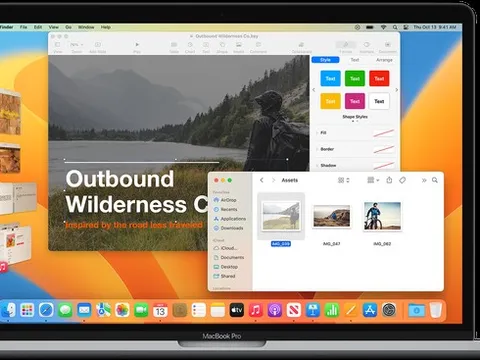
Task: Go forward in the Finder Assets window
Action: pos(273,180)
